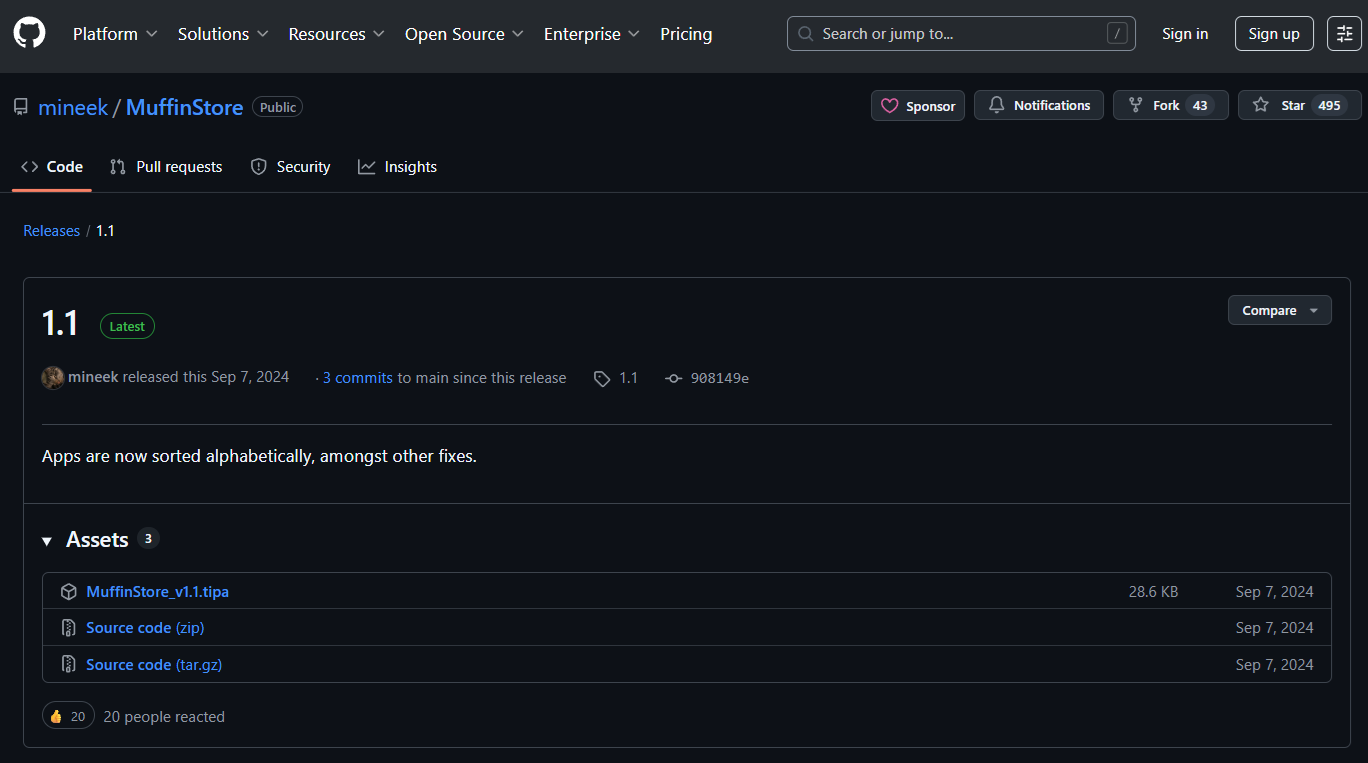1368x763 pixels.
Task: Click the 1.1 breadcrumb text
Action: pyautogui.click(x=105, y=231)
